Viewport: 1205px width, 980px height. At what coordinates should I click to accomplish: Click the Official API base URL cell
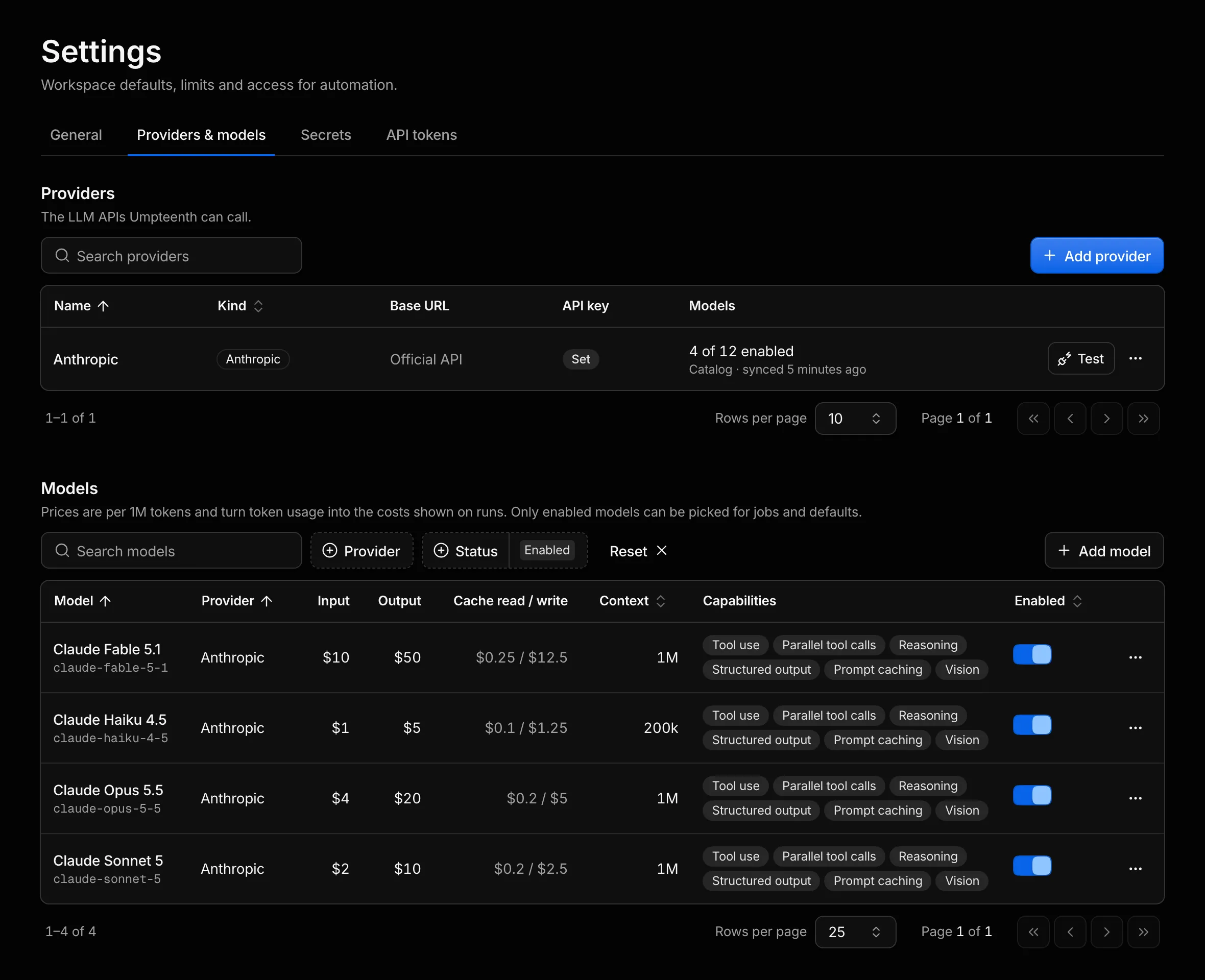426,359
